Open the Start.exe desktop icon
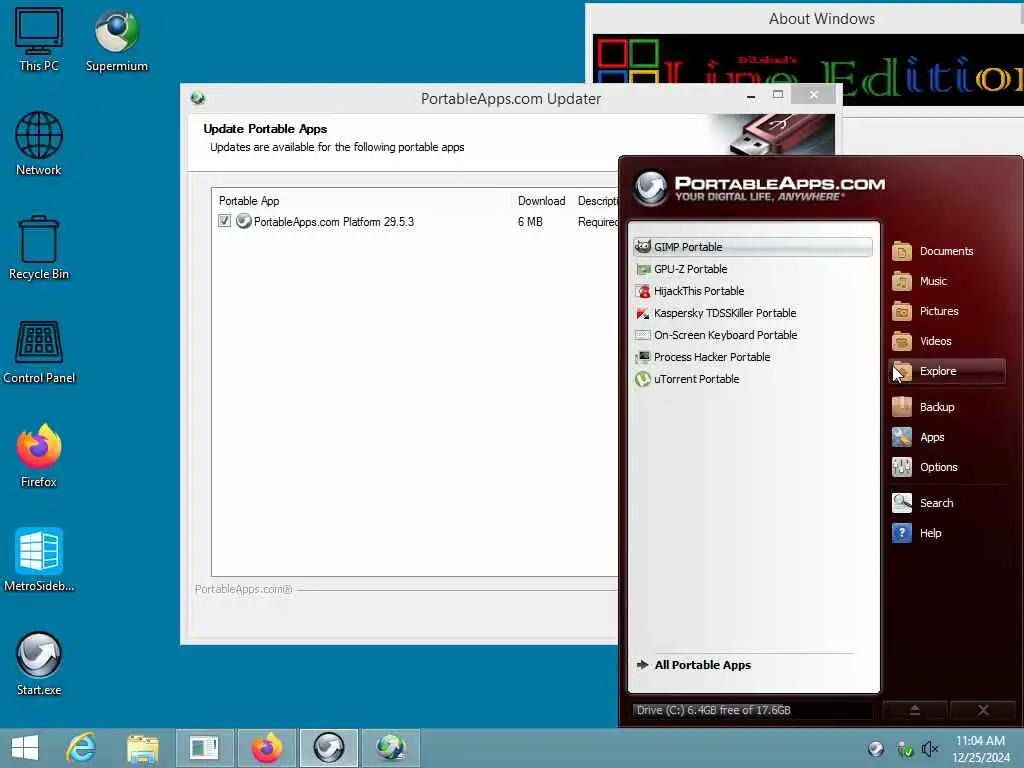Image resolution: width=1024 pixels, height=768 pixels. (x=39, y=664)
